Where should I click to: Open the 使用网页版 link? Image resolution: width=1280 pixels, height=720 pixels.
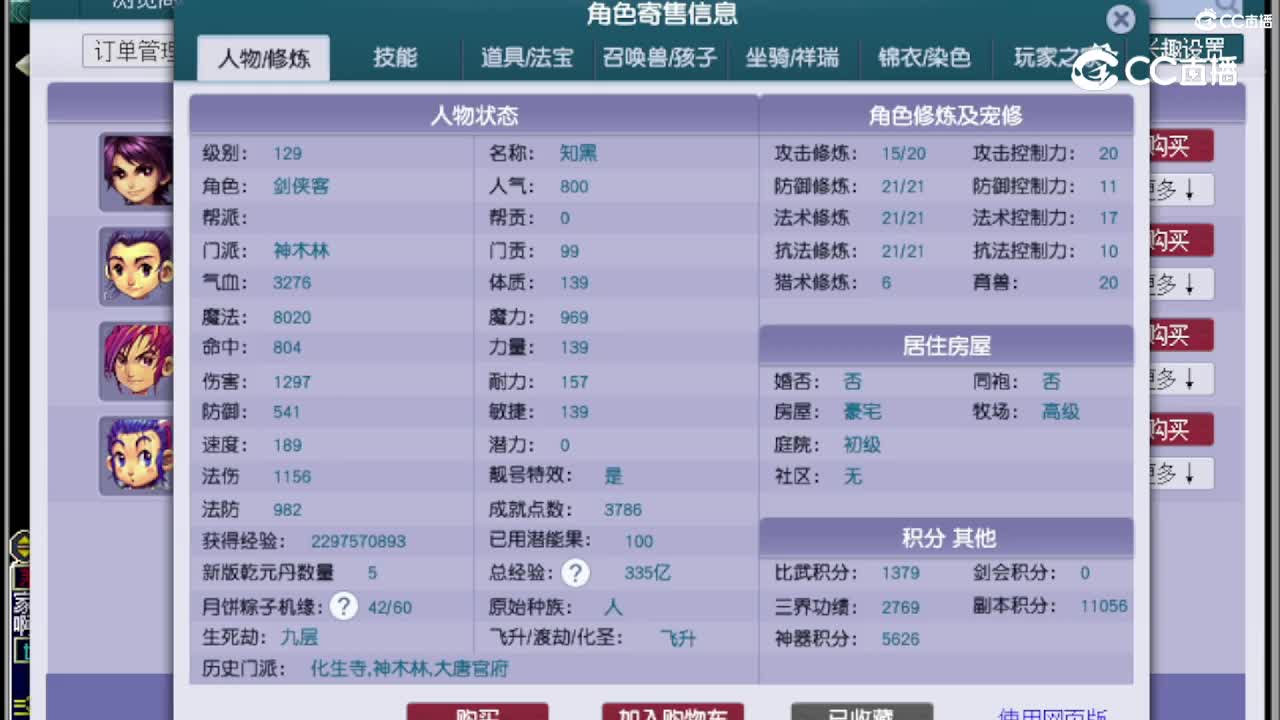1052,712
